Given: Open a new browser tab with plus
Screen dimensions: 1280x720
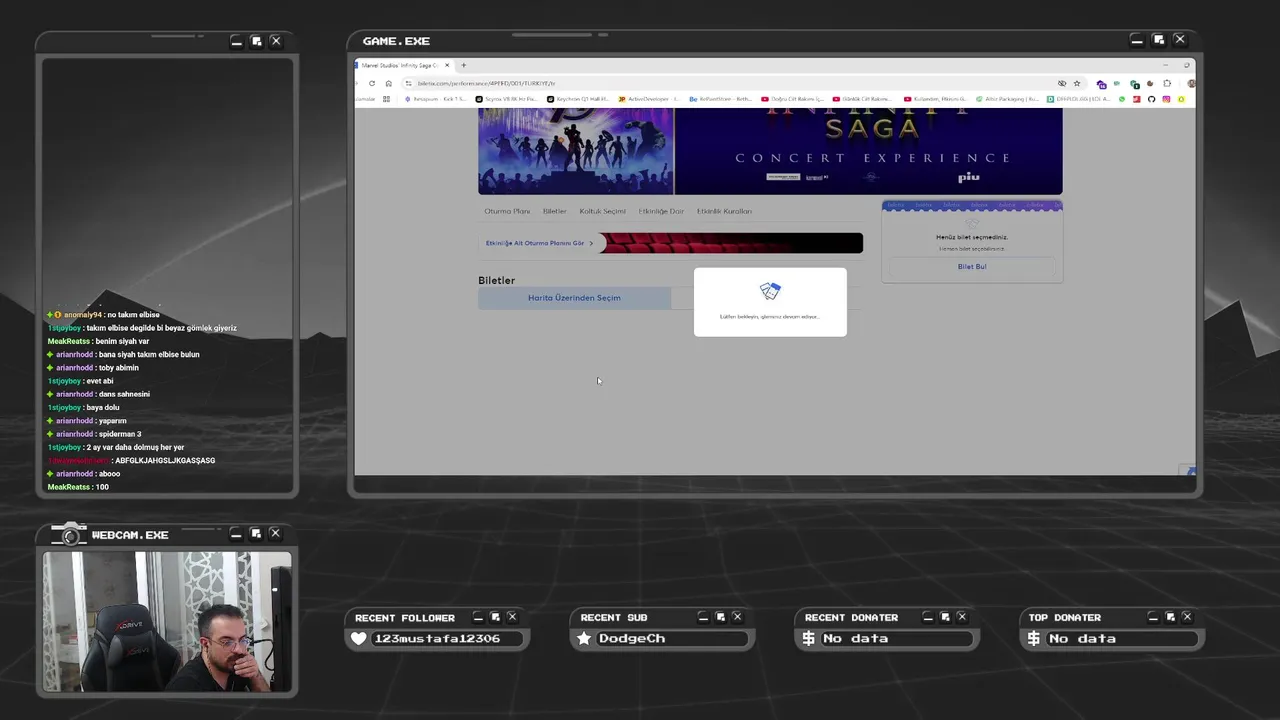Looking at the screenshot, I should pyautogui.click(x=463, y=65).
